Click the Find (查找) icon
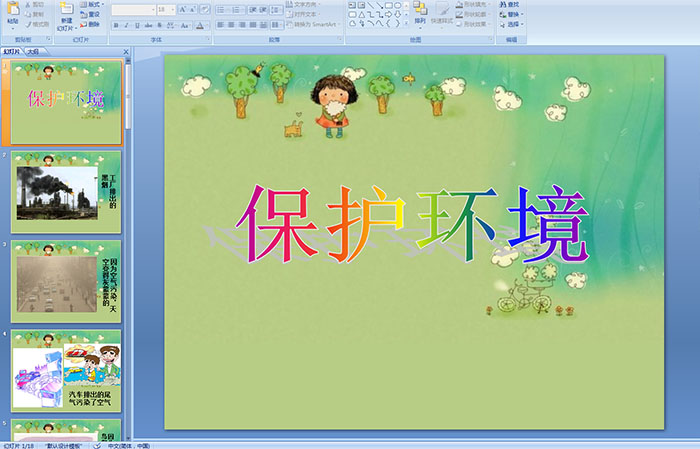 point(512,5)
